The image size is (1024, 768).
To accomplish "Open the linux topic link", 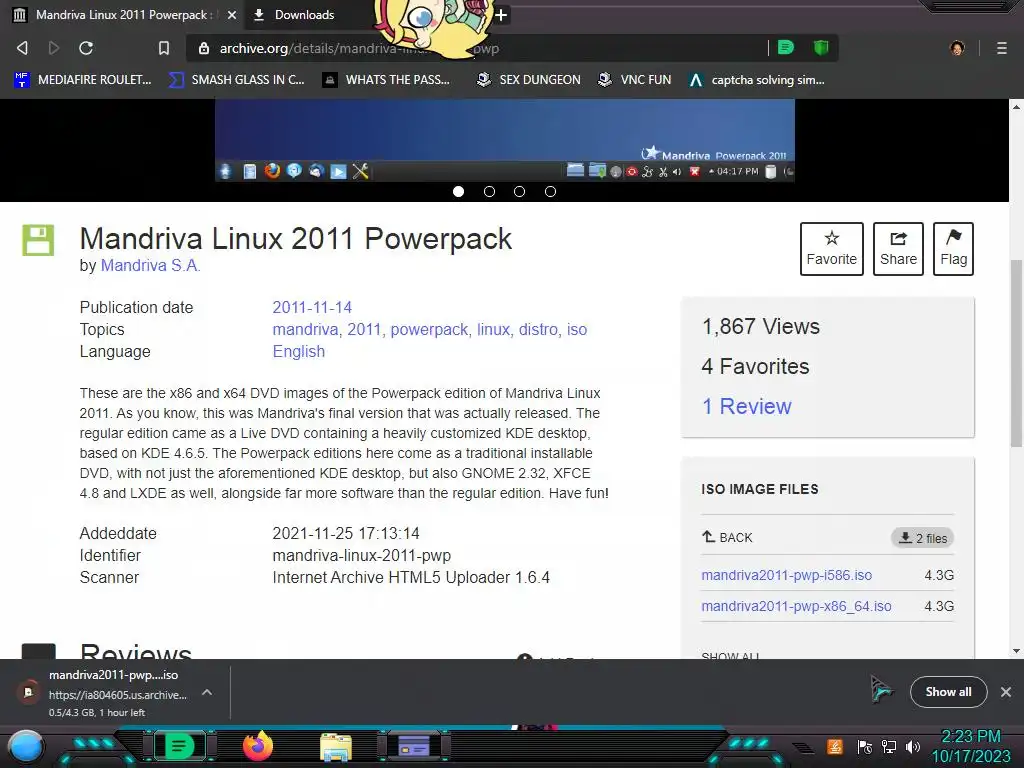I will [x=493, y=329].
